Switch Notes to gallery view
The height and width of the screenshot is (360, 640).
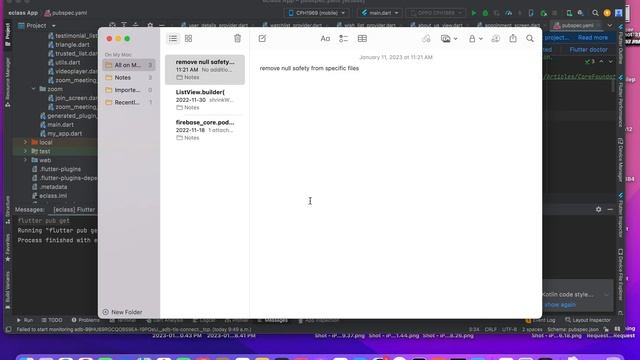coord(188,39)
